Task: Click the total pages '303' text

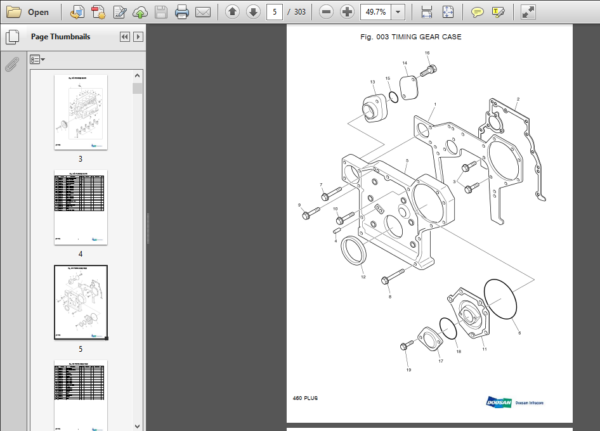Action: [x=300, y=12]
